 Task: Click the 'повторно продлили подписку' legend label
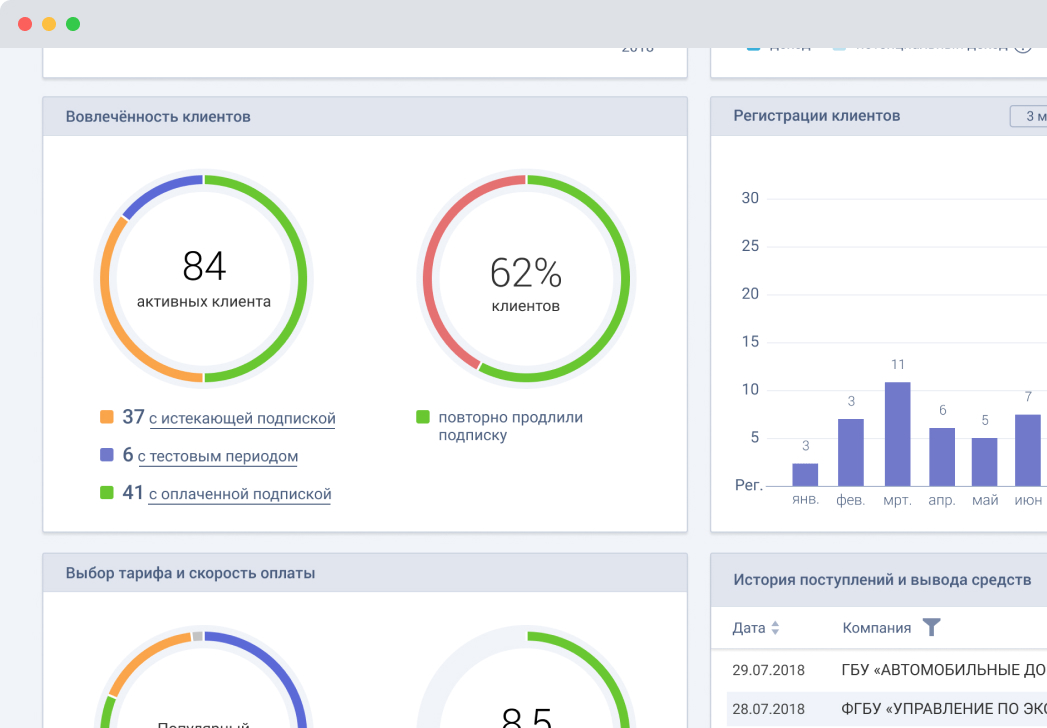point(511,426)
